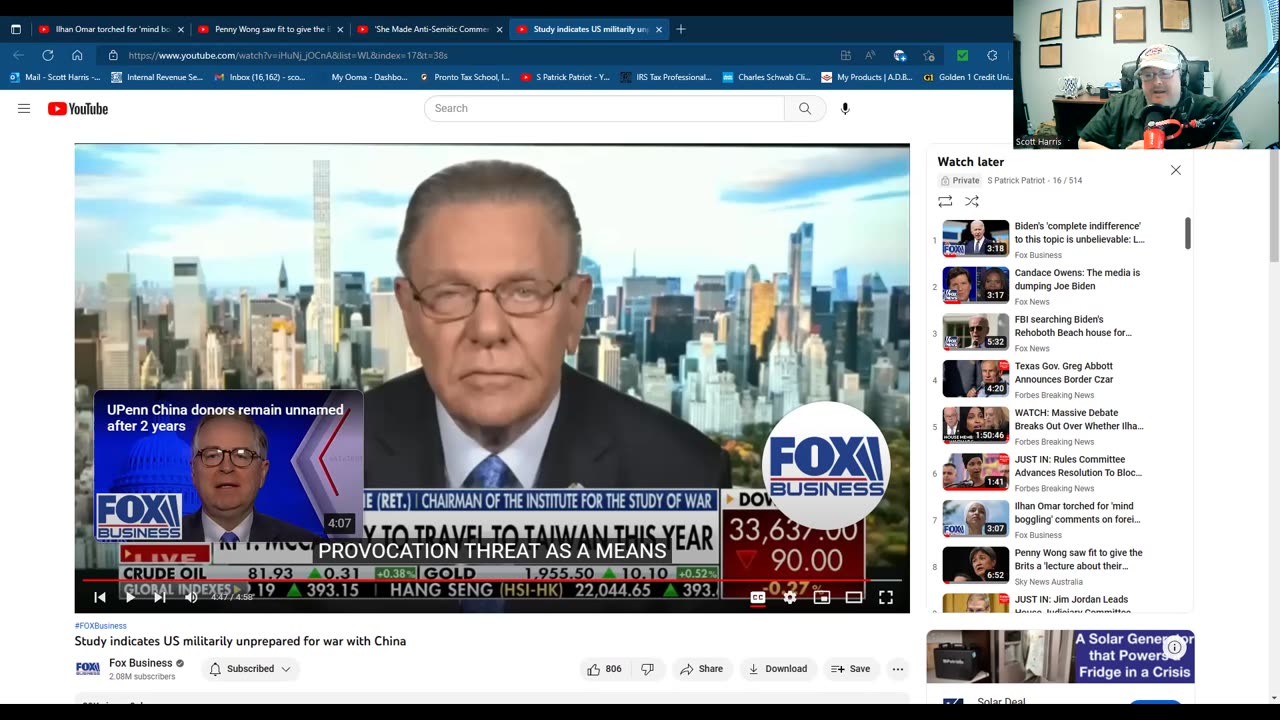
Task: Open the #FOXBusiness hashtag link
Action: coord(100,626)
